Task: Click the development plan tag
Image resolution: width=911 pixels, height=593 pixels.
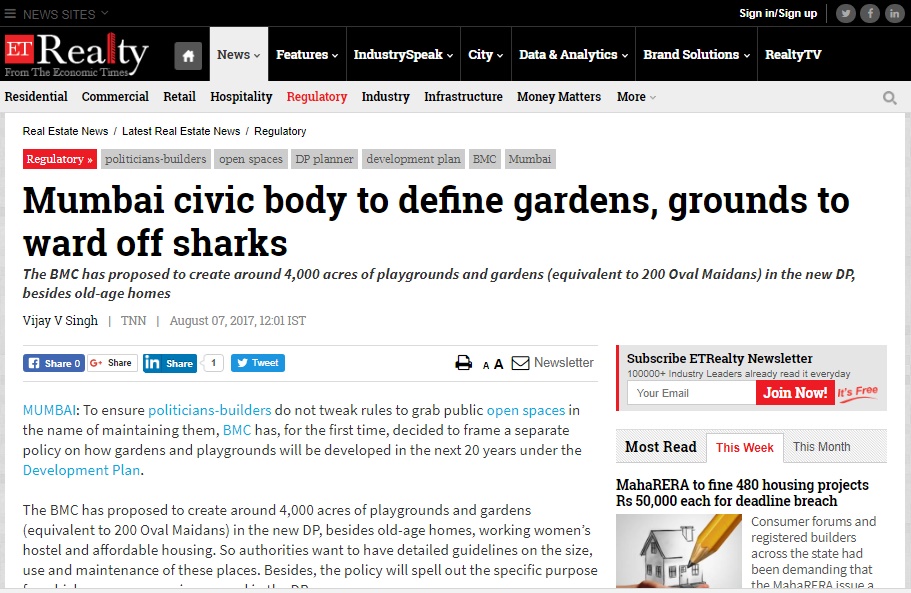Action: (414, 159)
